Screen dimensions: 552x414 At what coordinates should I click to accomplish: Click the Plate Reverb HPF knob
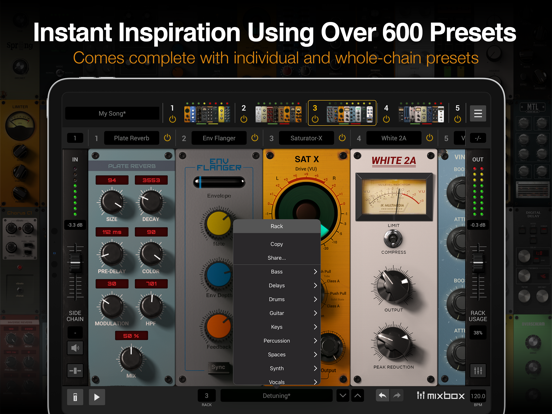tap(151, 306)
